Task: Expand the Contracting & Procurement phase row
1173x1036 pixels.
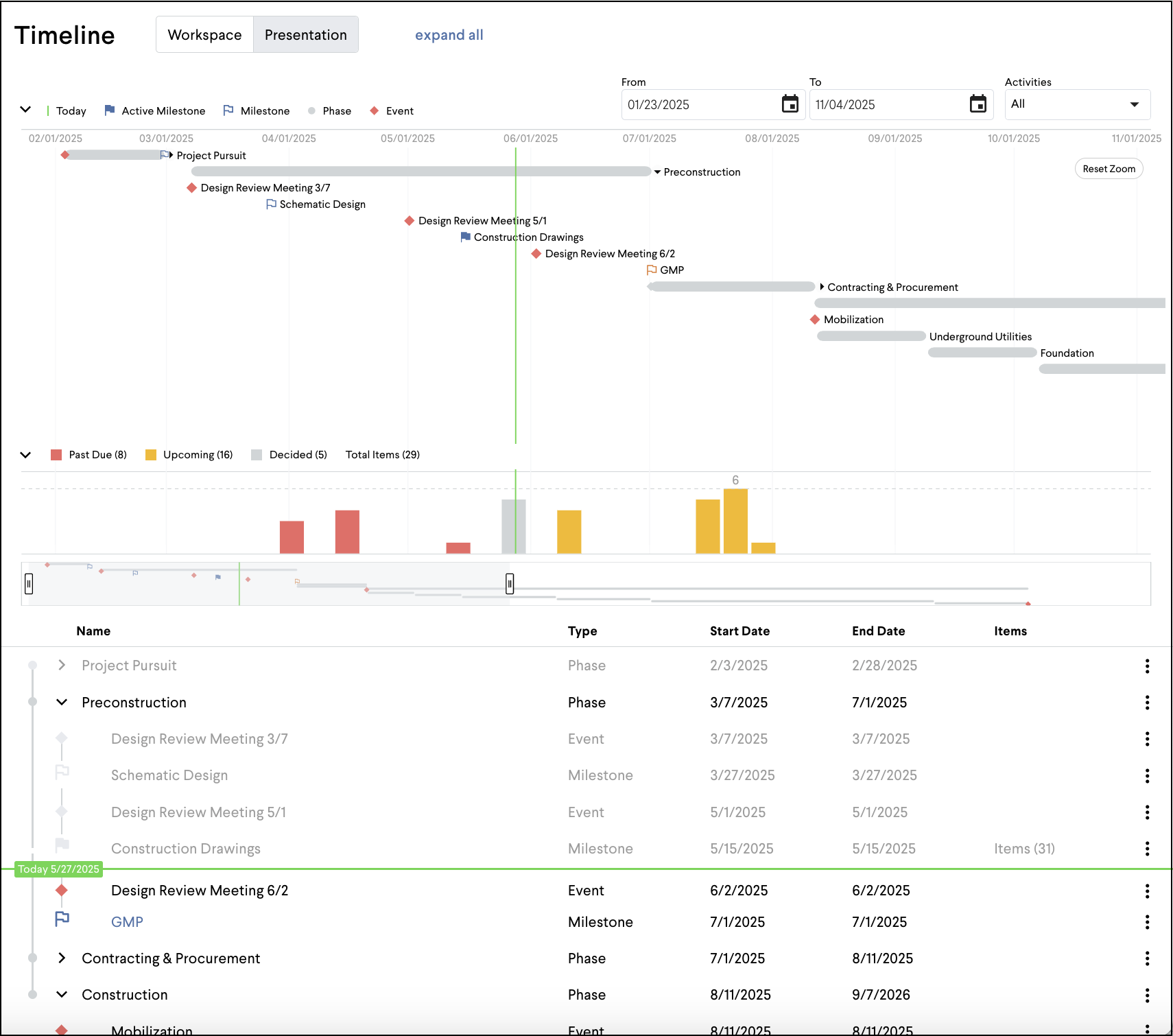Action: pos(61,958)
